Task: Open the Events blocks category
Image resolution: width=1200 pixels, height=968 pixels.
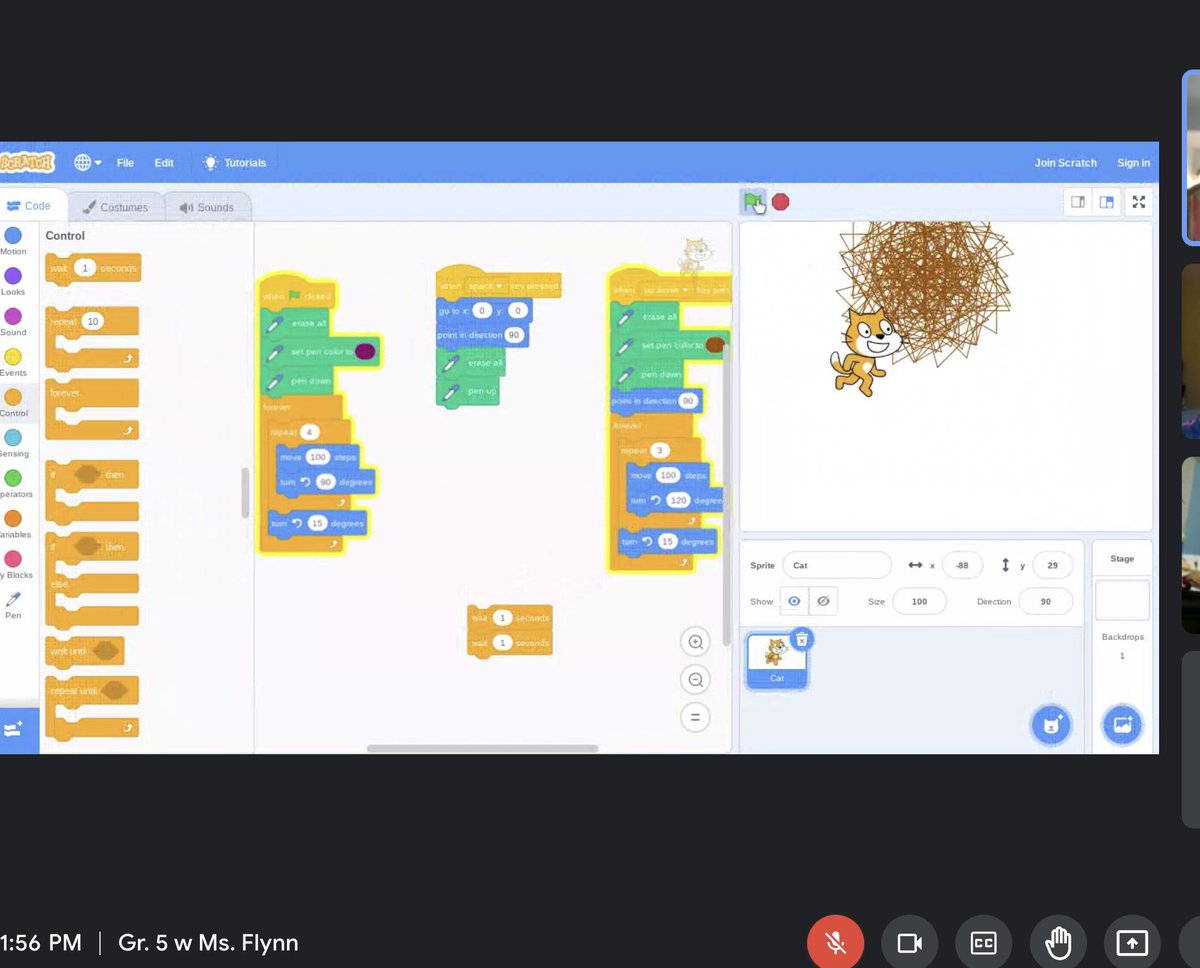Action: coord(14,360)
